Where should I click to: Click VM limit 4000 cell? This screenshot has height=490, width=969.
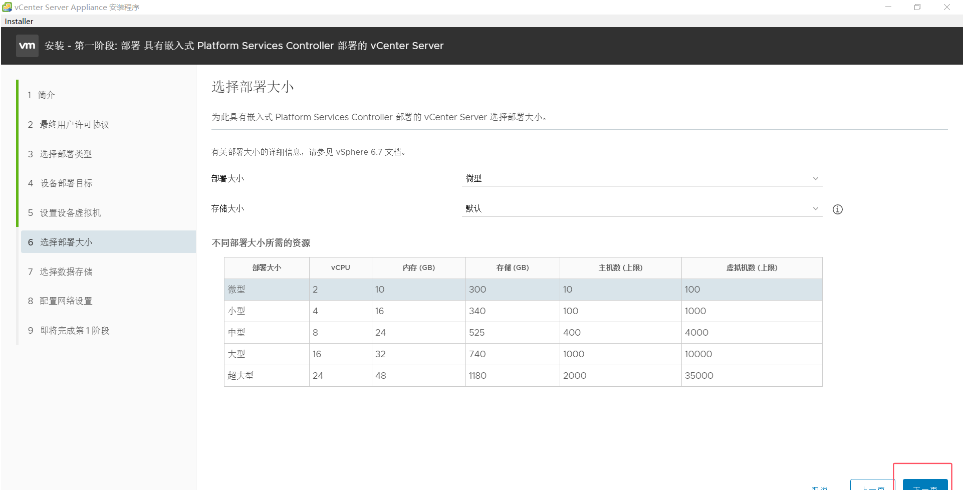pyautogui.click(x=696, y=332)
